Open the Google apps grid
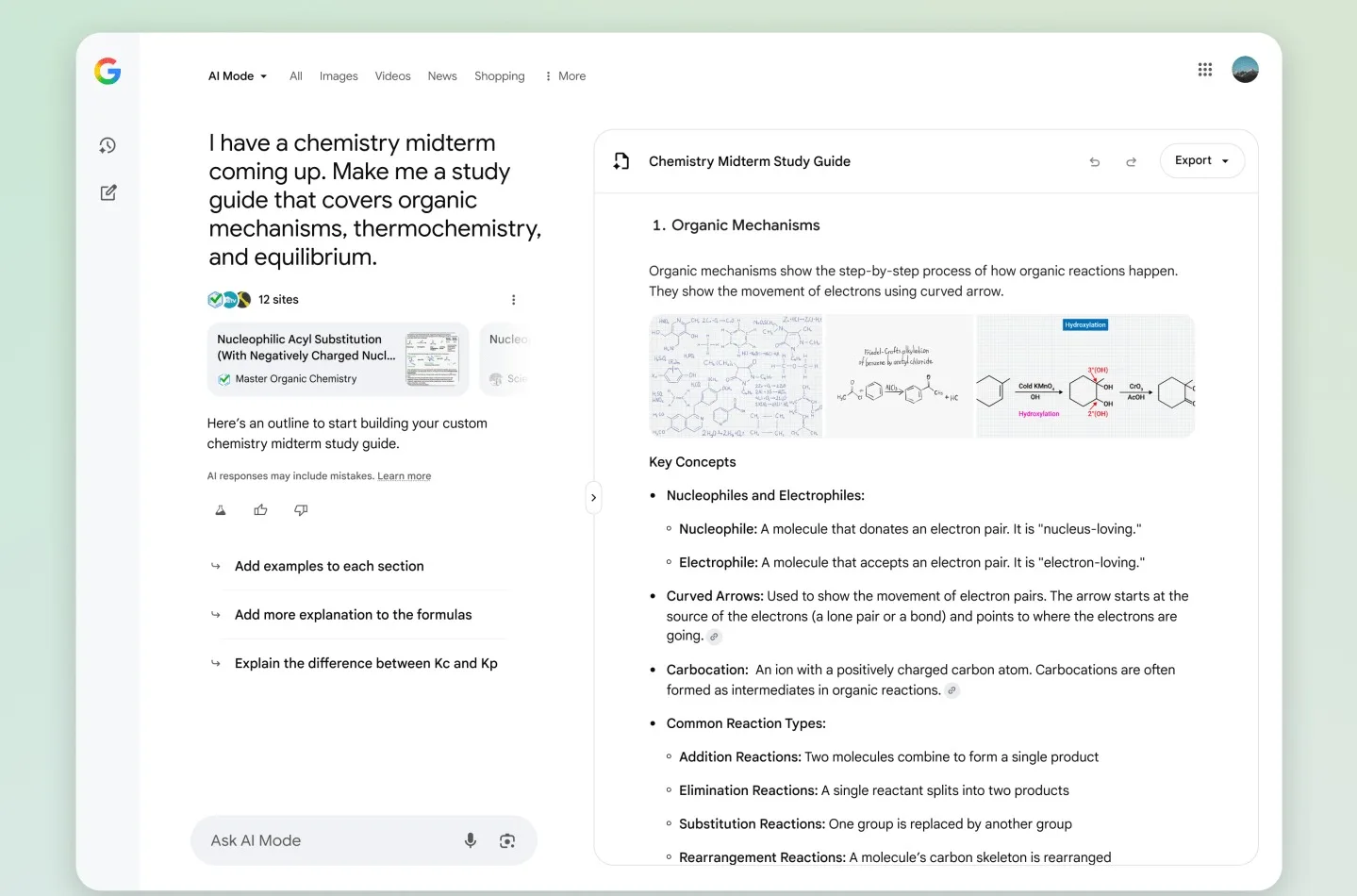Image resolution: width=1357 pixels, height=896 pixels. pos(1204,70)
